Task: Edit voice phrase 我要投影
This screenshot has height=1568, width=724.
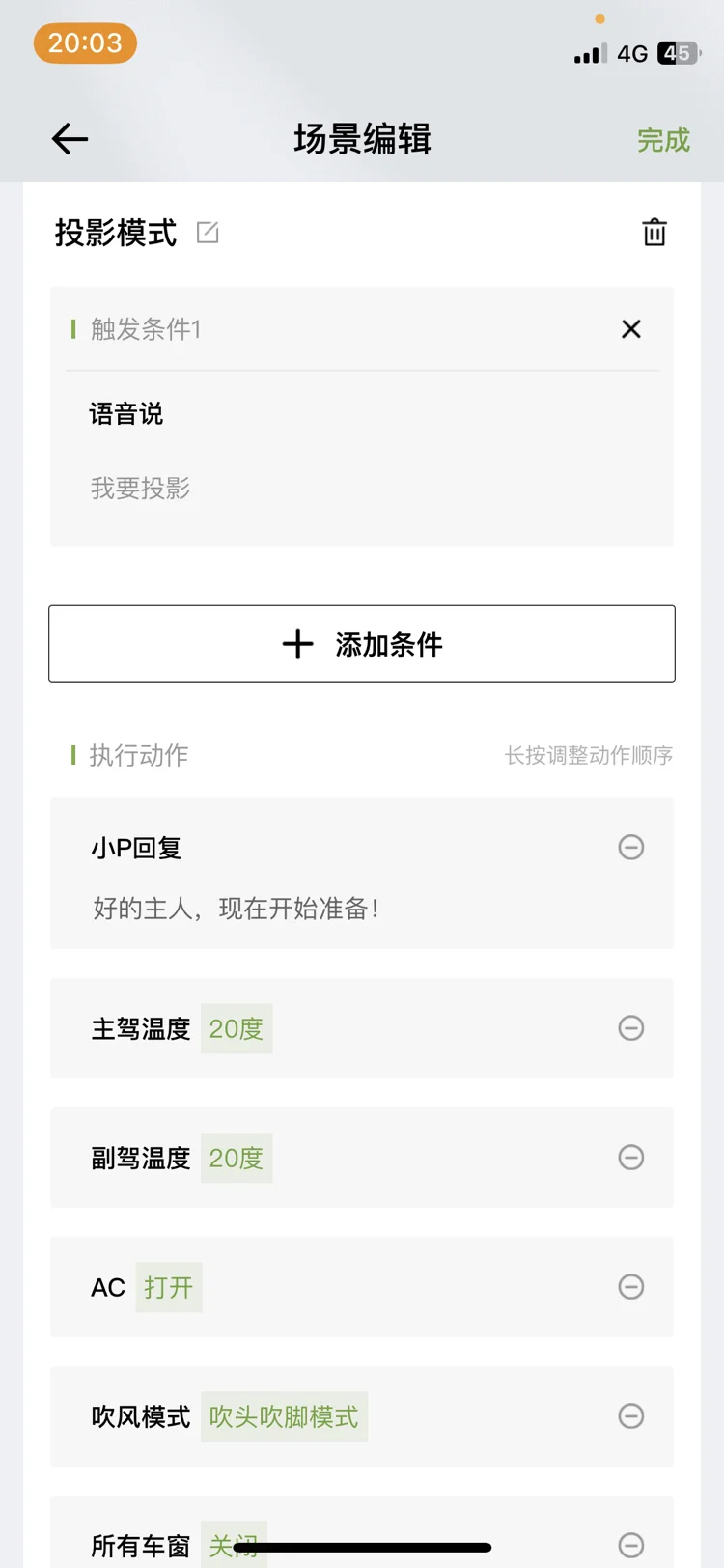Action: [140, 489]
